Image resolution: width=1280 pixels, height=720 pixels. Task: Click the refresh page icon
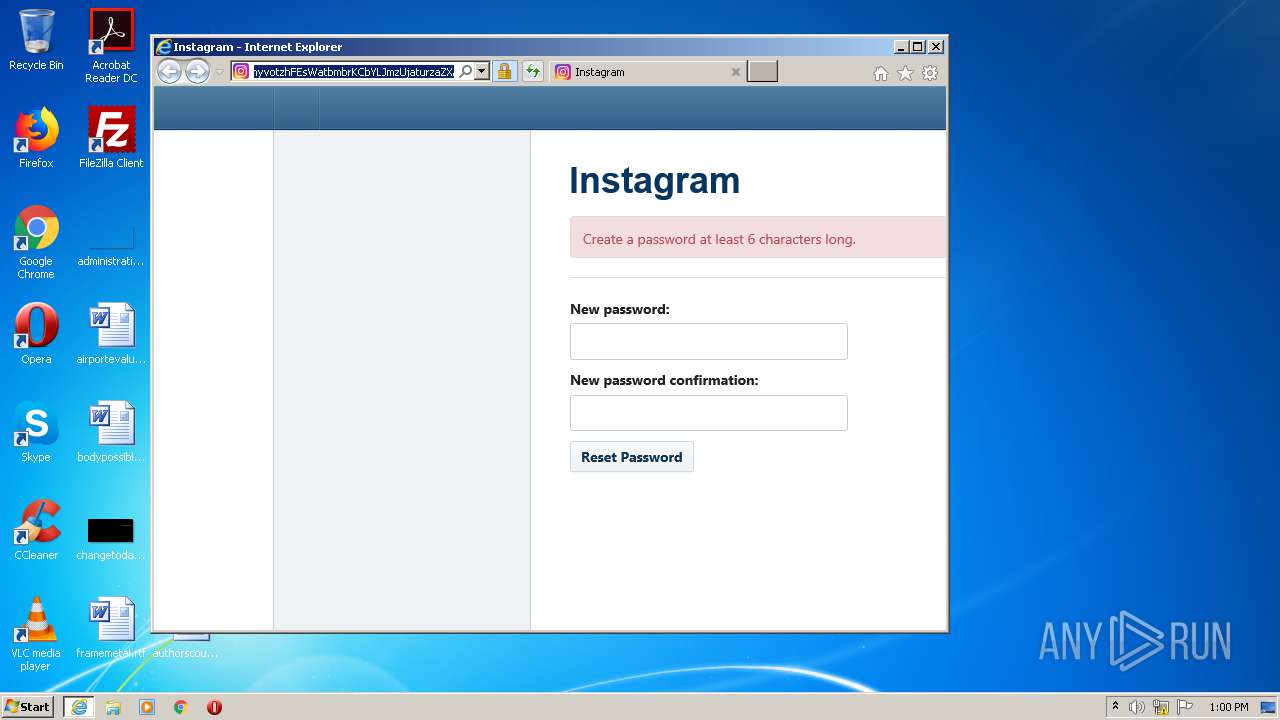pyautogui.click(x=533, y=71)
